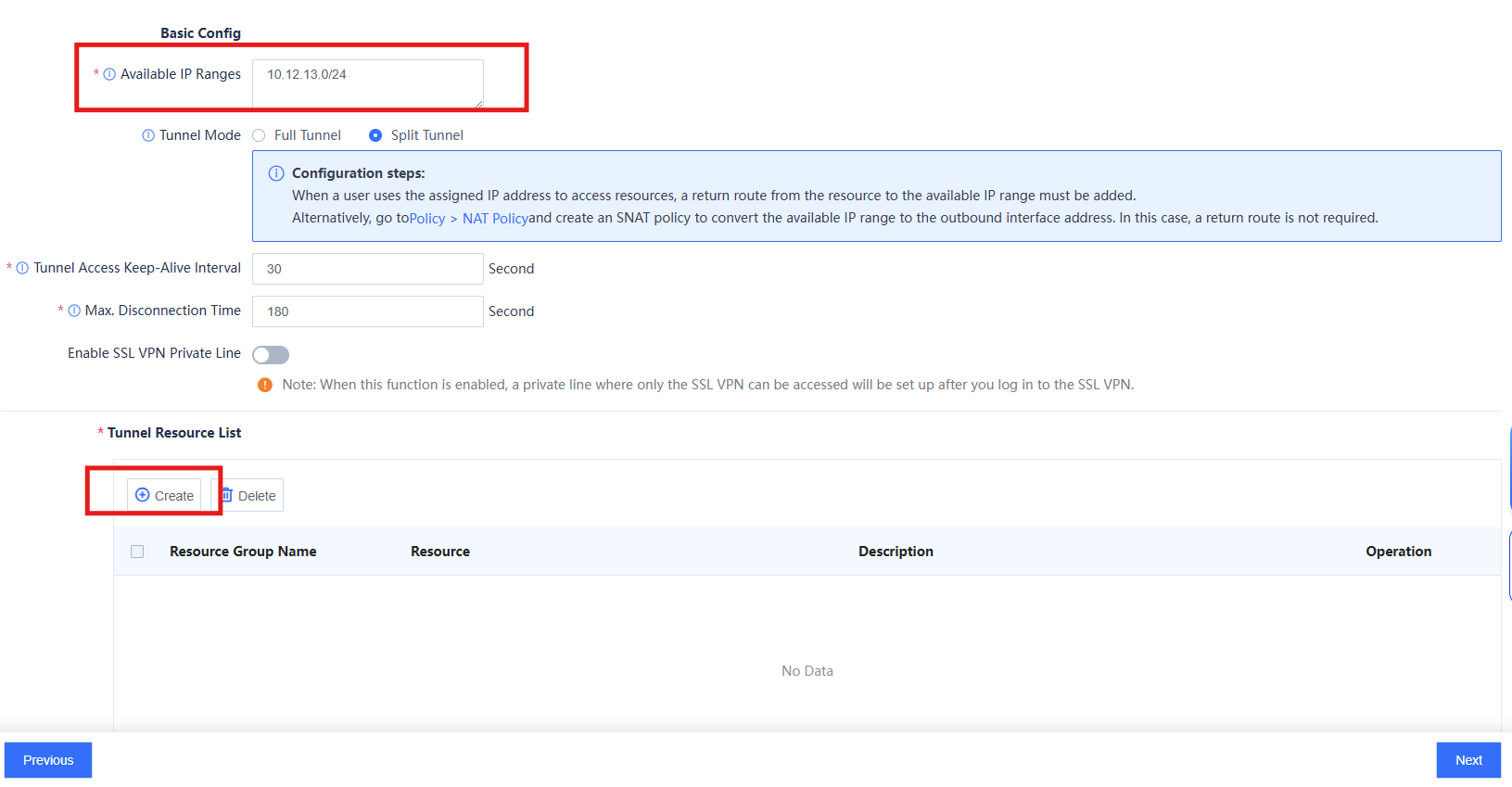
Task: Click info icon in Configuration steps box
Action: pos(276,173)
